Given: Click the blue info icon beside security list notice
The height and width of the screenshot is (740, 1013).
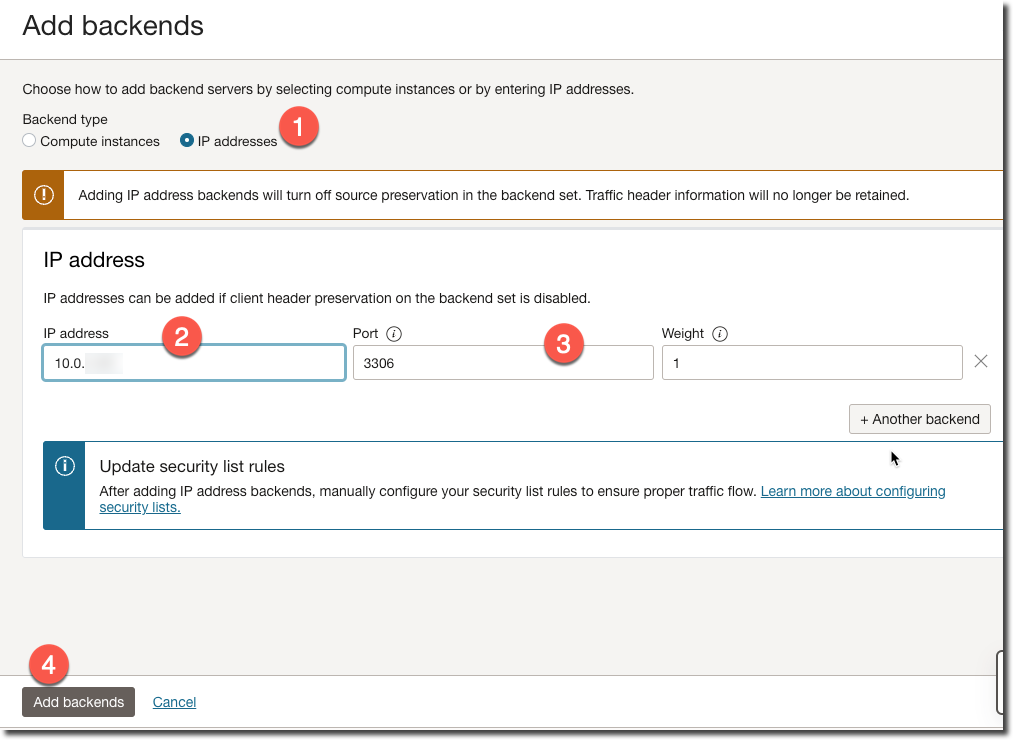Looking at the screenshot, I should click(64, 466).
